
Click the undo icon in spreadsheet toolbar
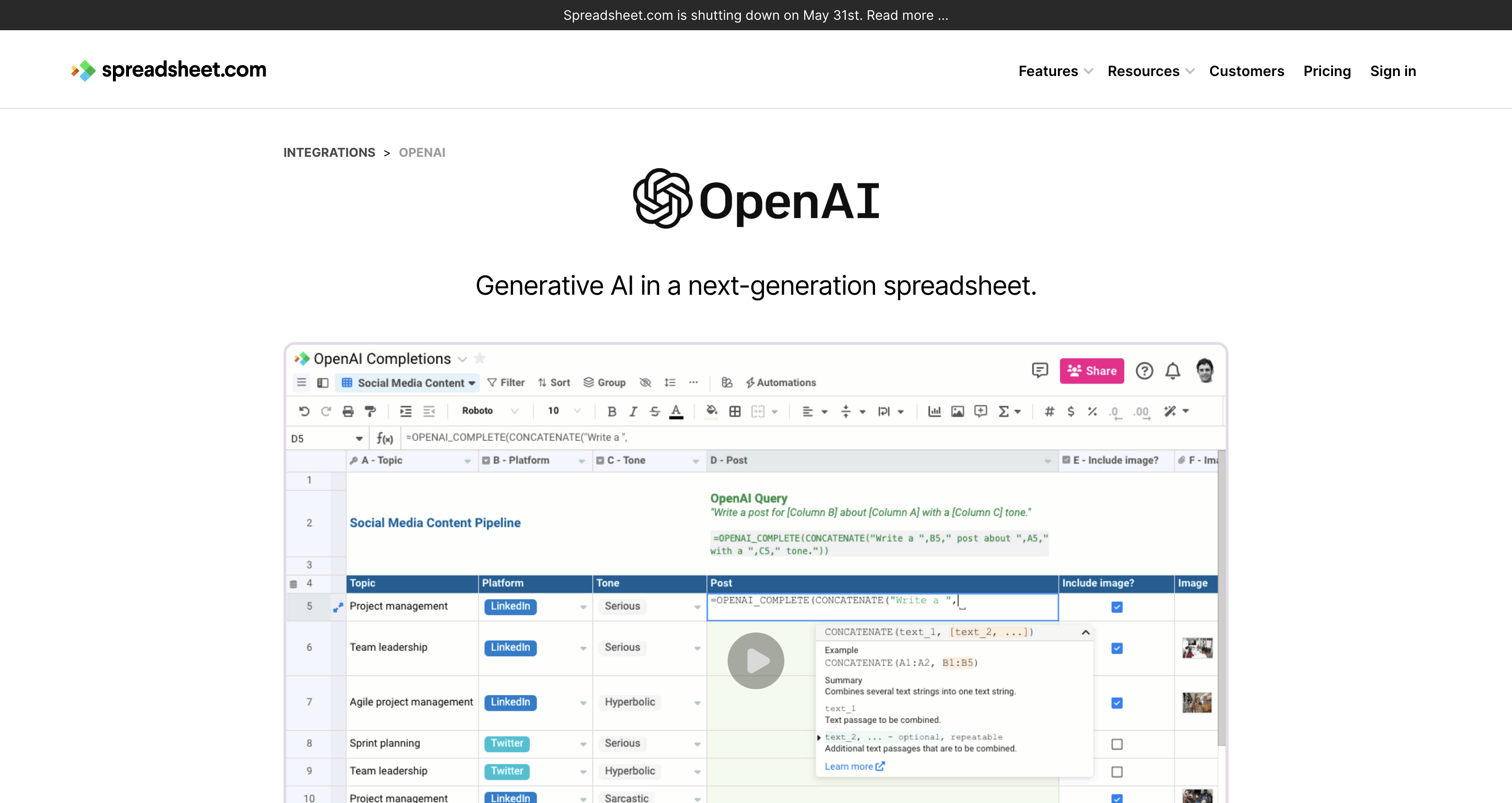coord(303,411)
